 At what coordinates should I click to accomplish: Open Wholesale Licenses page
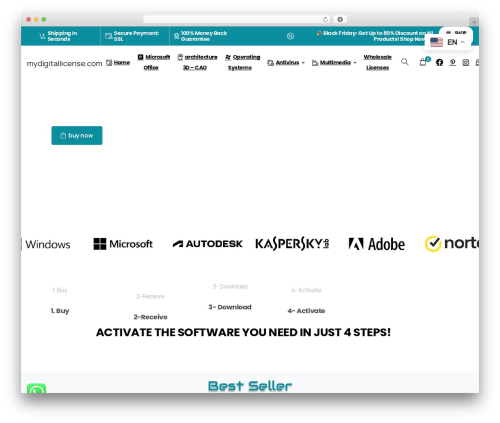point(377,62)
